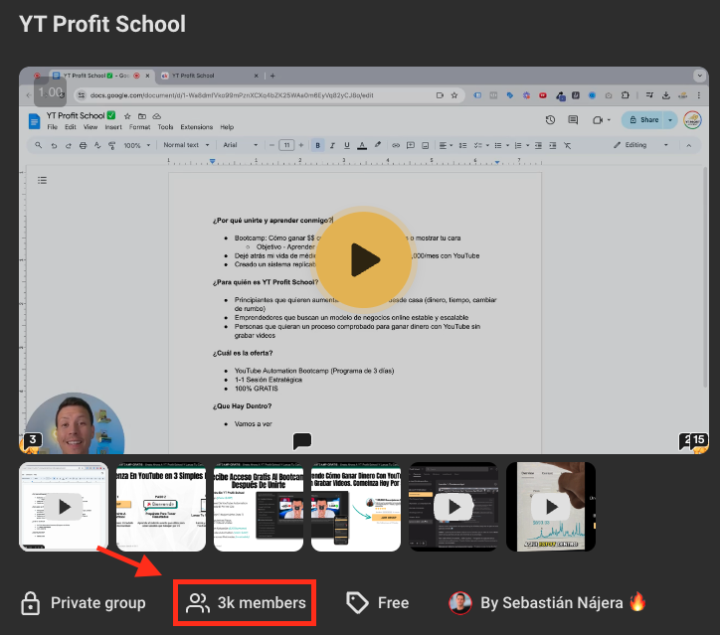Expand the Share button arrow
The image size is (720, 635).
(x=670, y=120)
